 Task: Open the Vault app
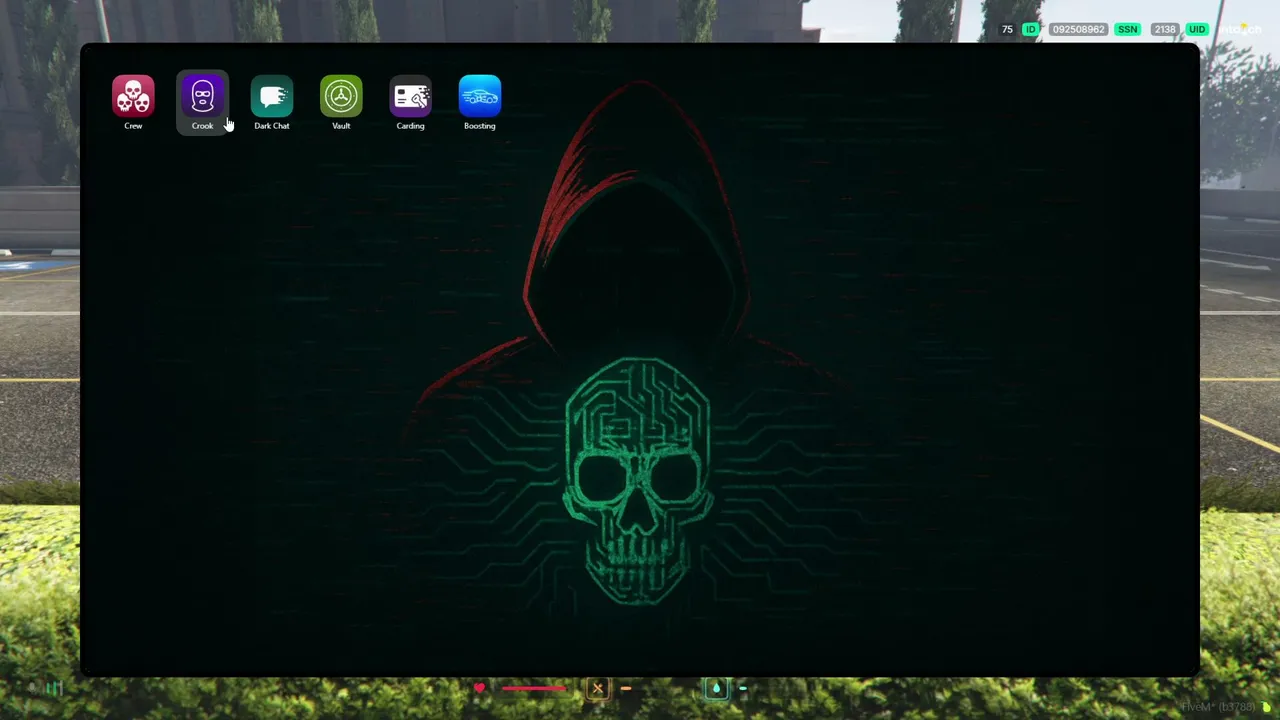(341, 97)
